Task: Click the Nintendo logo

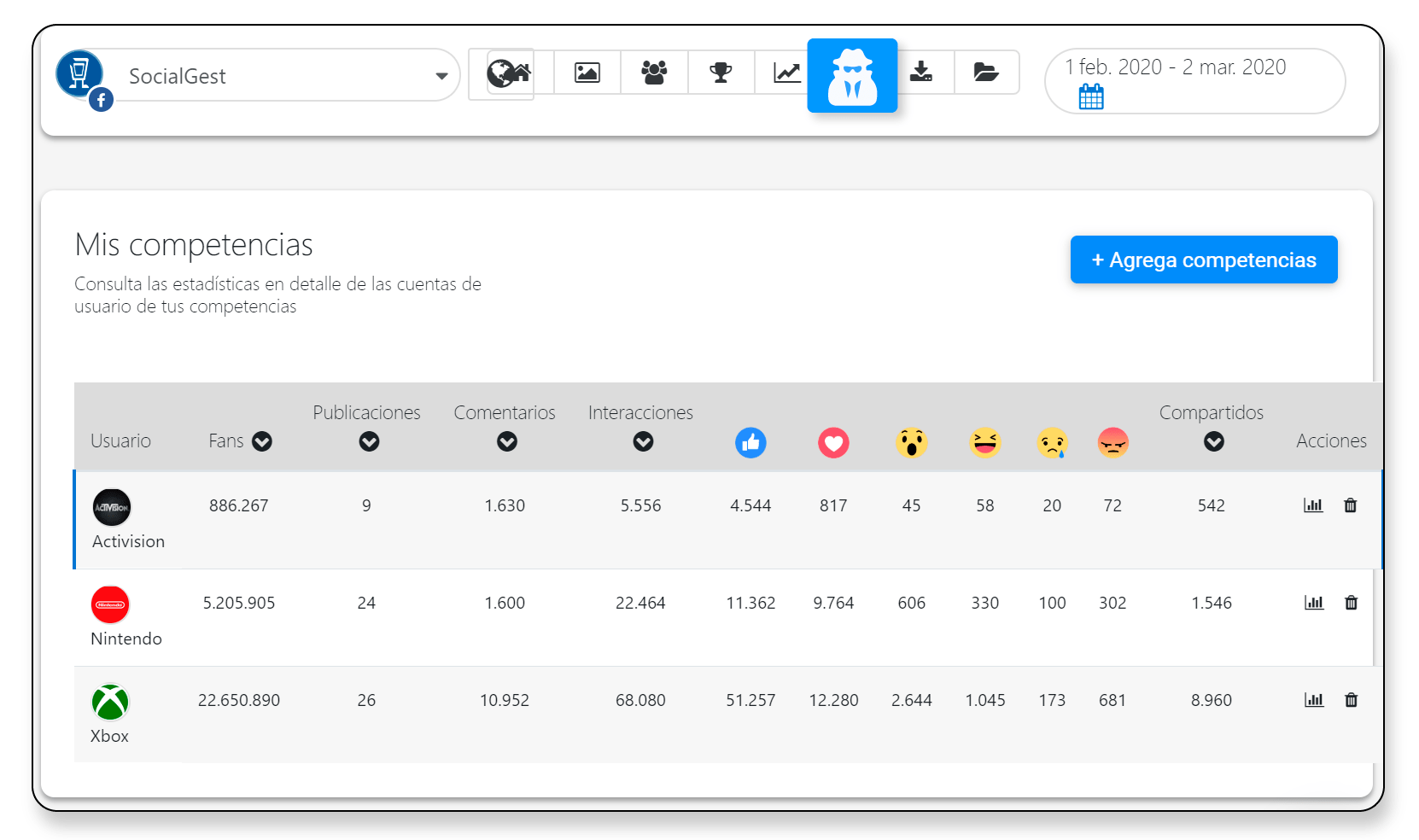Action: 110,604
